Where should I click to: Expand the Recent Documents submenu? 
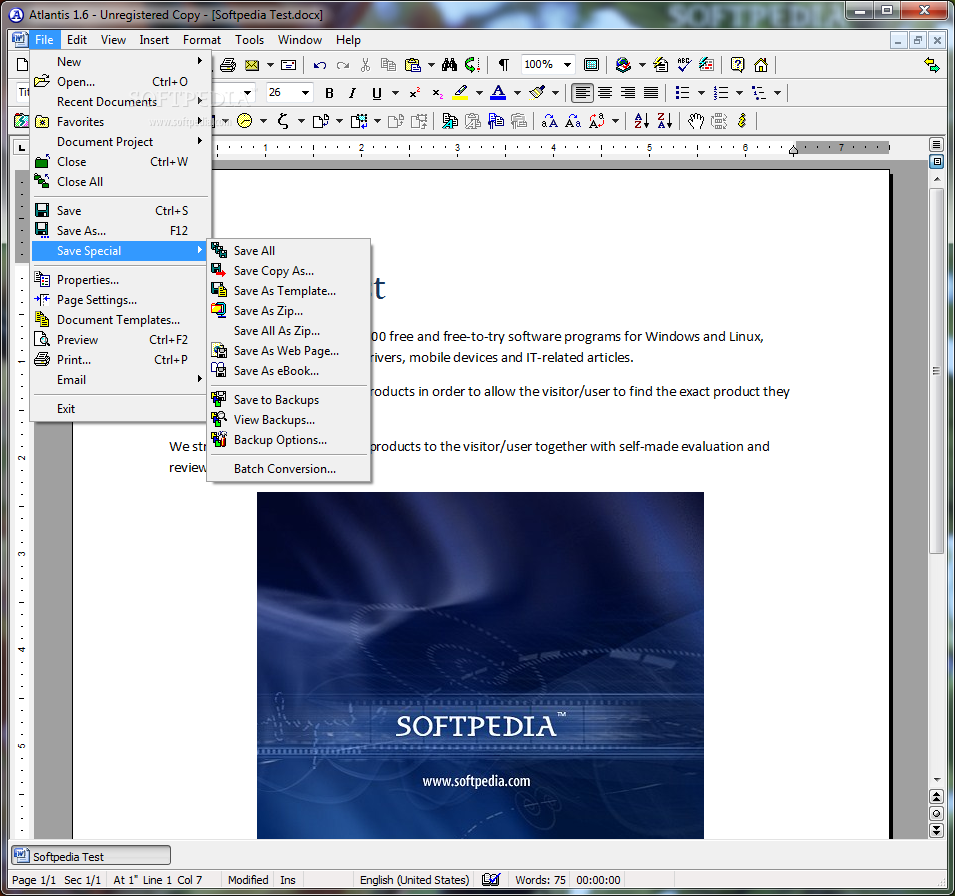[120, 102]
